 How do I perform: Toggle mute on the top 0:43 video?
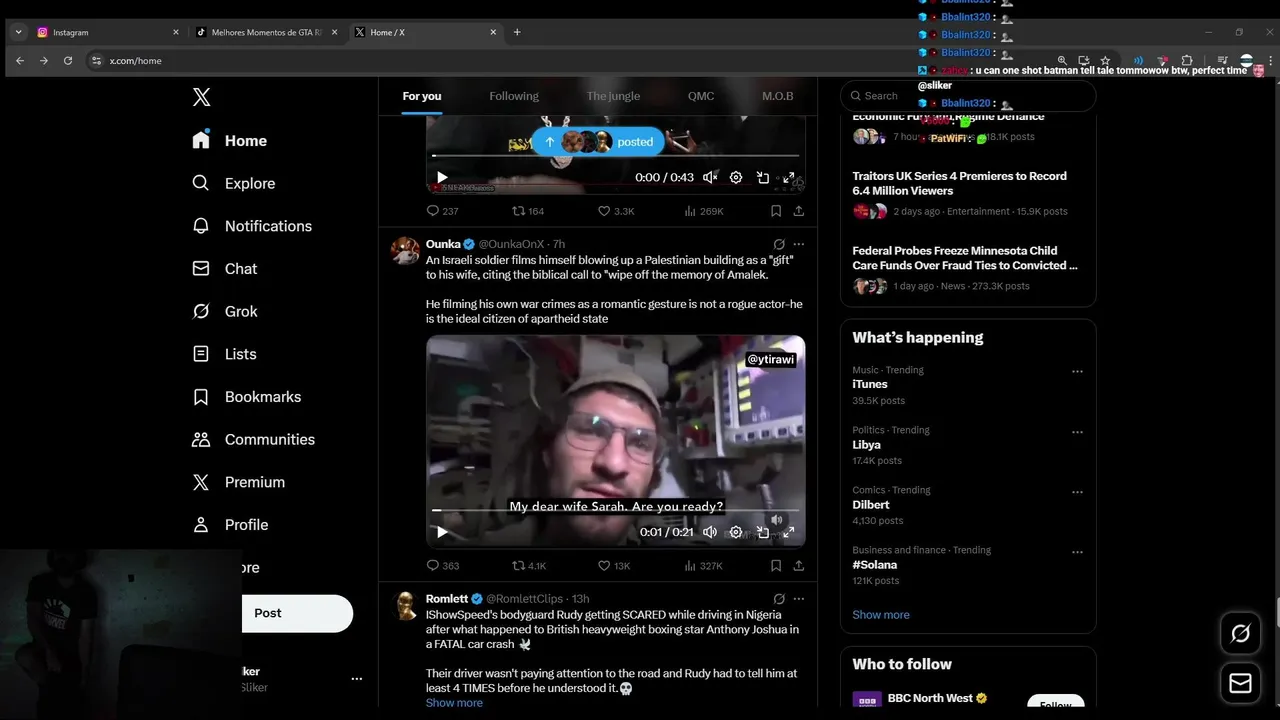(x=710, y=177)
